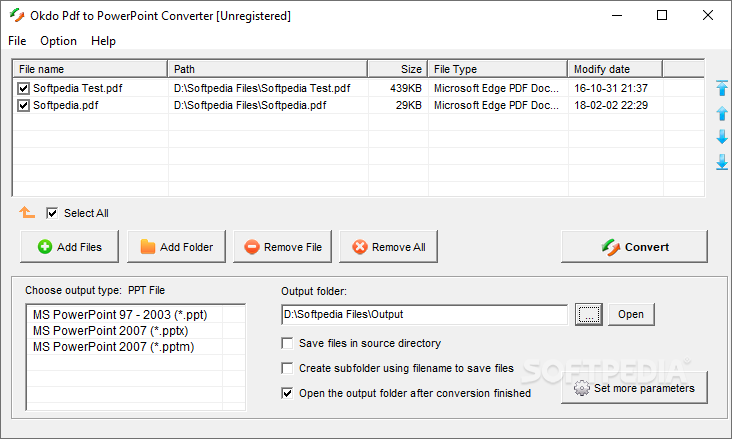The width and height of the screenshot is (732, 439).
Task: Click the Okdo app icon in title bar
Action: click(x=17, y=15)
